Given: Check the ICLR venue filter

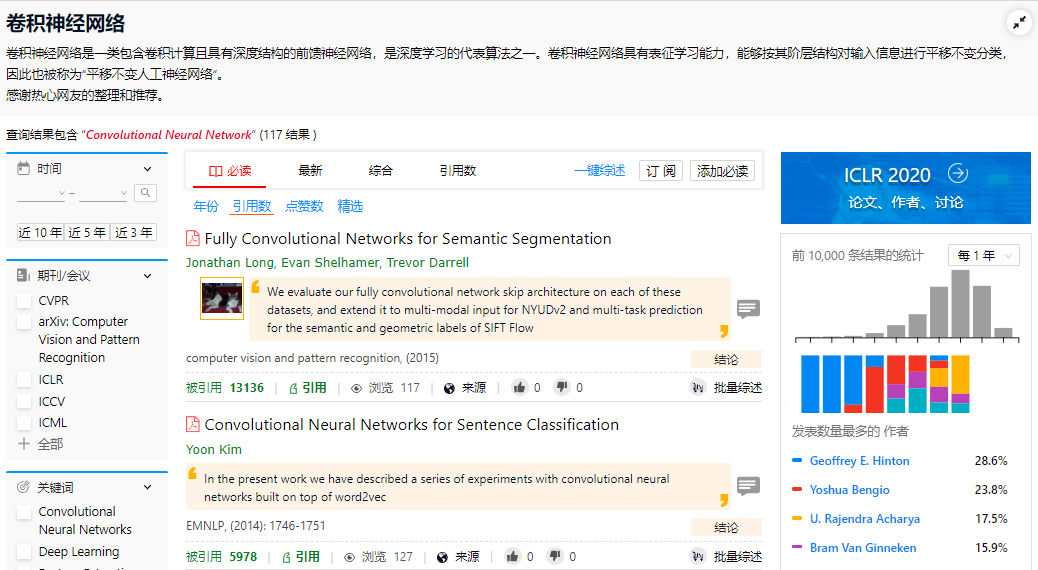Looking at the screenshot, I should (24, 379).
